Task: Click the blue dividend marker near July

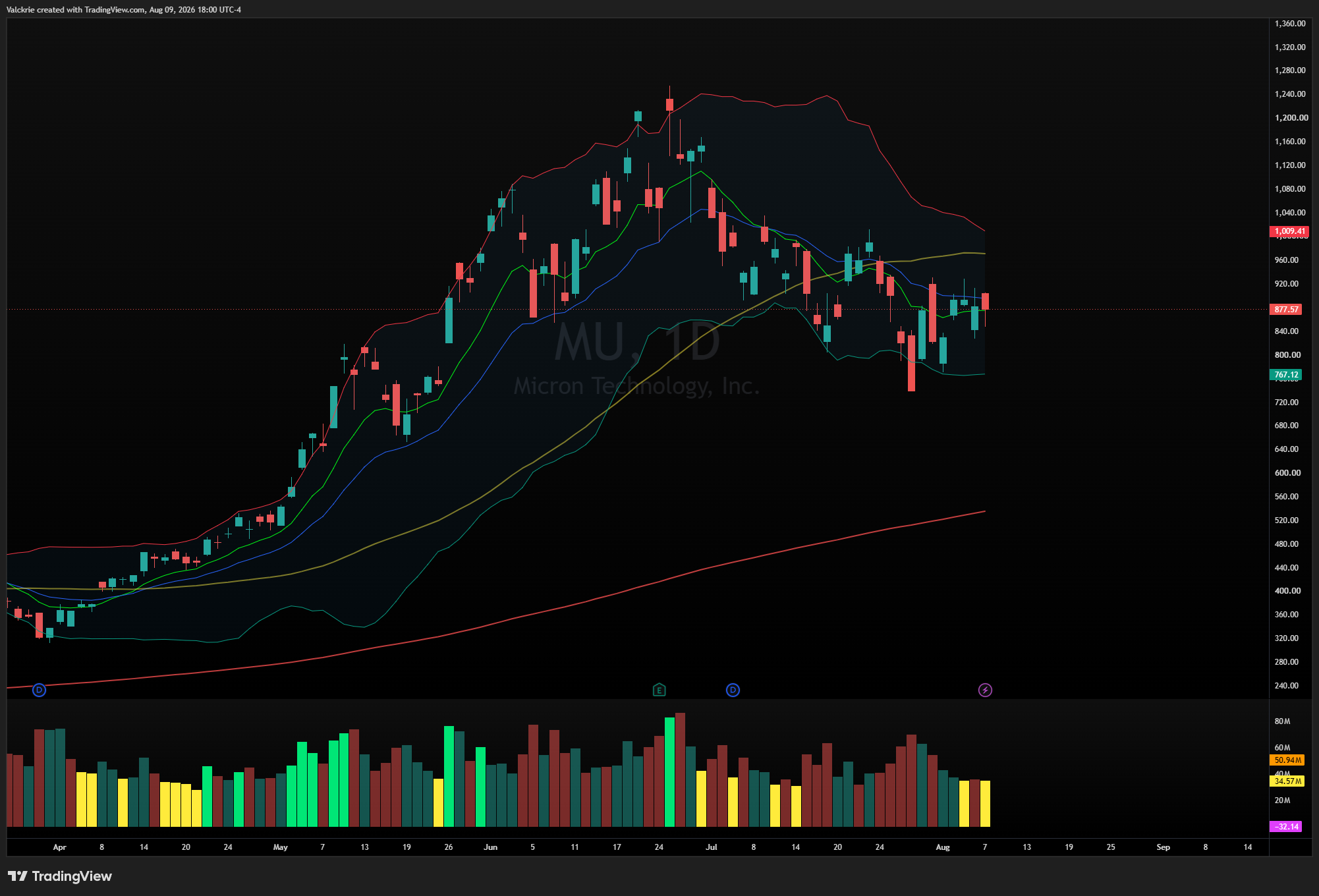Action: 733,690
